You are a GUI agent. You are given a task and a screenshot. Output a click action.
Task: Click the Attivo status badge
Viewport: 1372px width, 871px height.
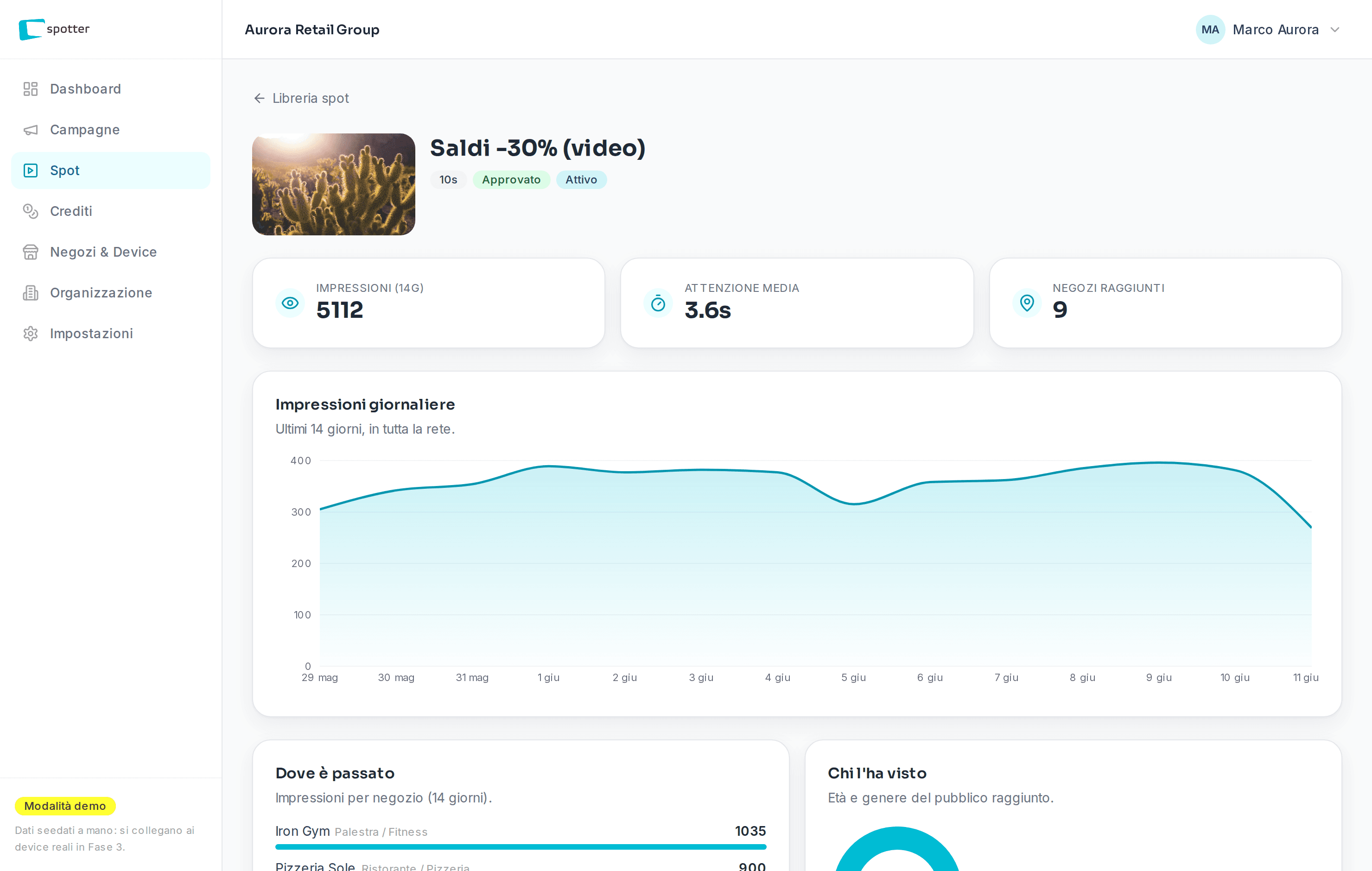(x=581, y=179)
